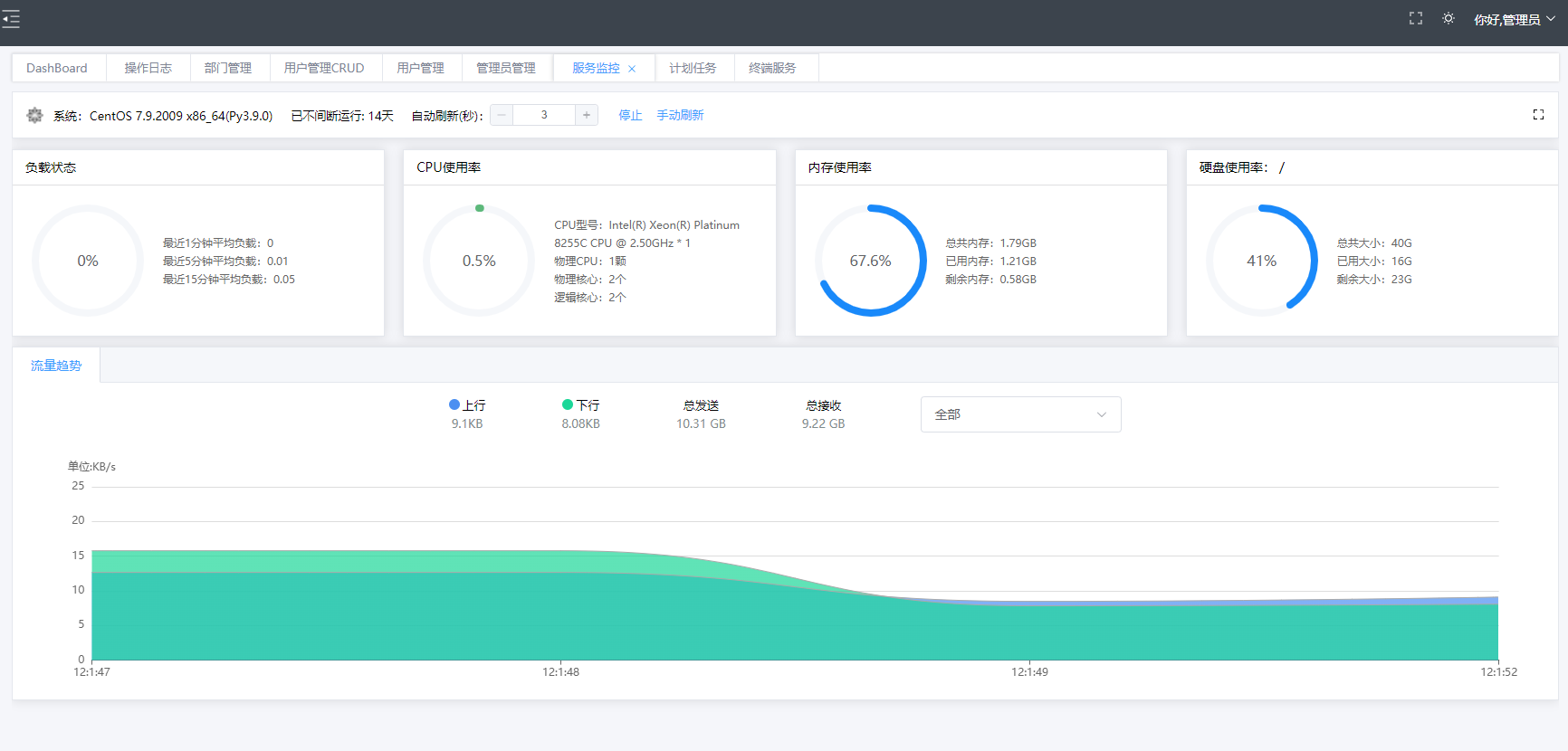The height and width of the screenshot is (751, 1568).
Task: Open the 部门管理 tab
Action: click(228, 68)
